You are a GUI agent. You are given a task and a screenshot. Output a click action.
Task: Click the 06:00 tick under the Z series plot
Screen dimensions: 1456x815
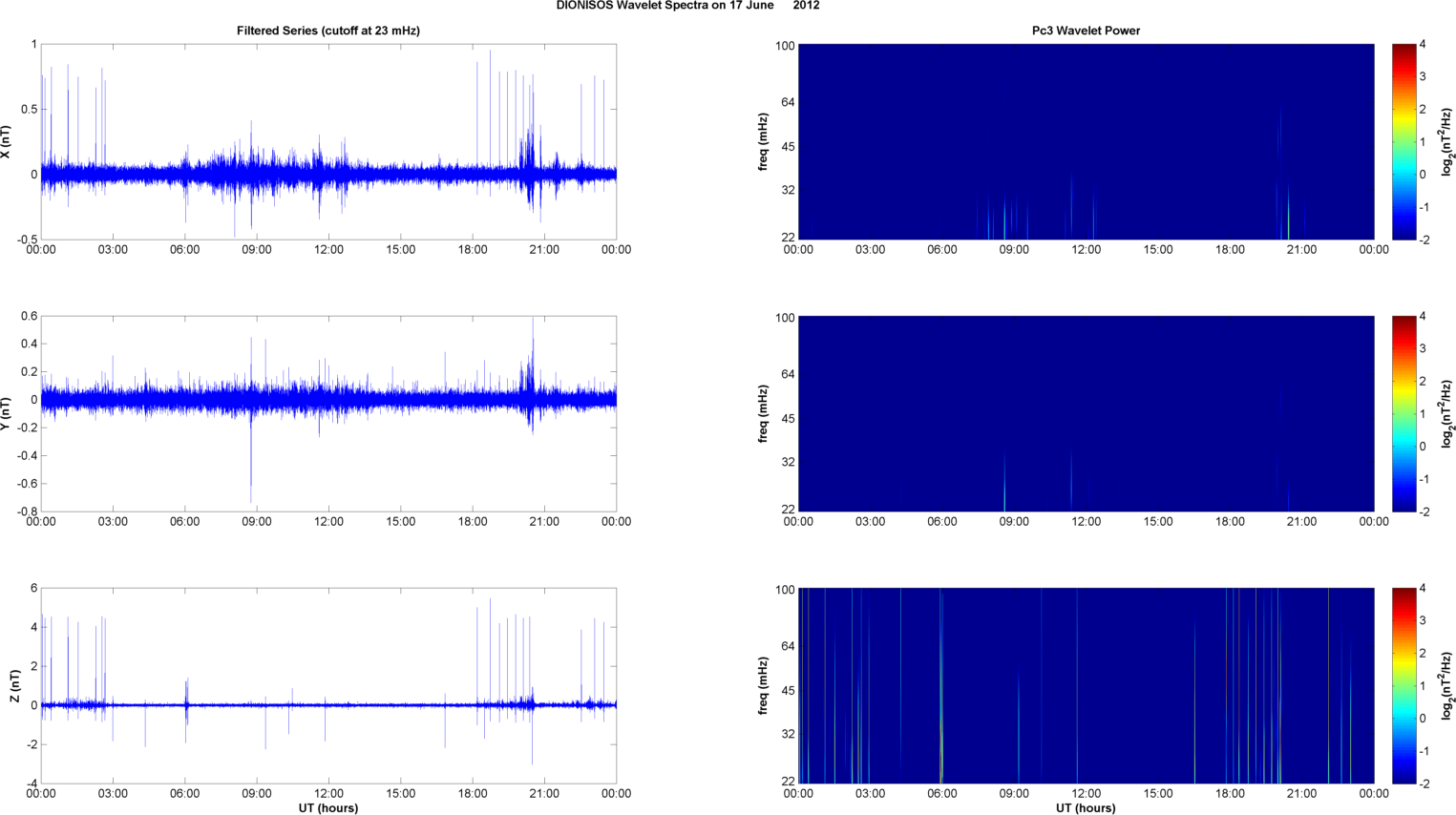pos(185,794)
